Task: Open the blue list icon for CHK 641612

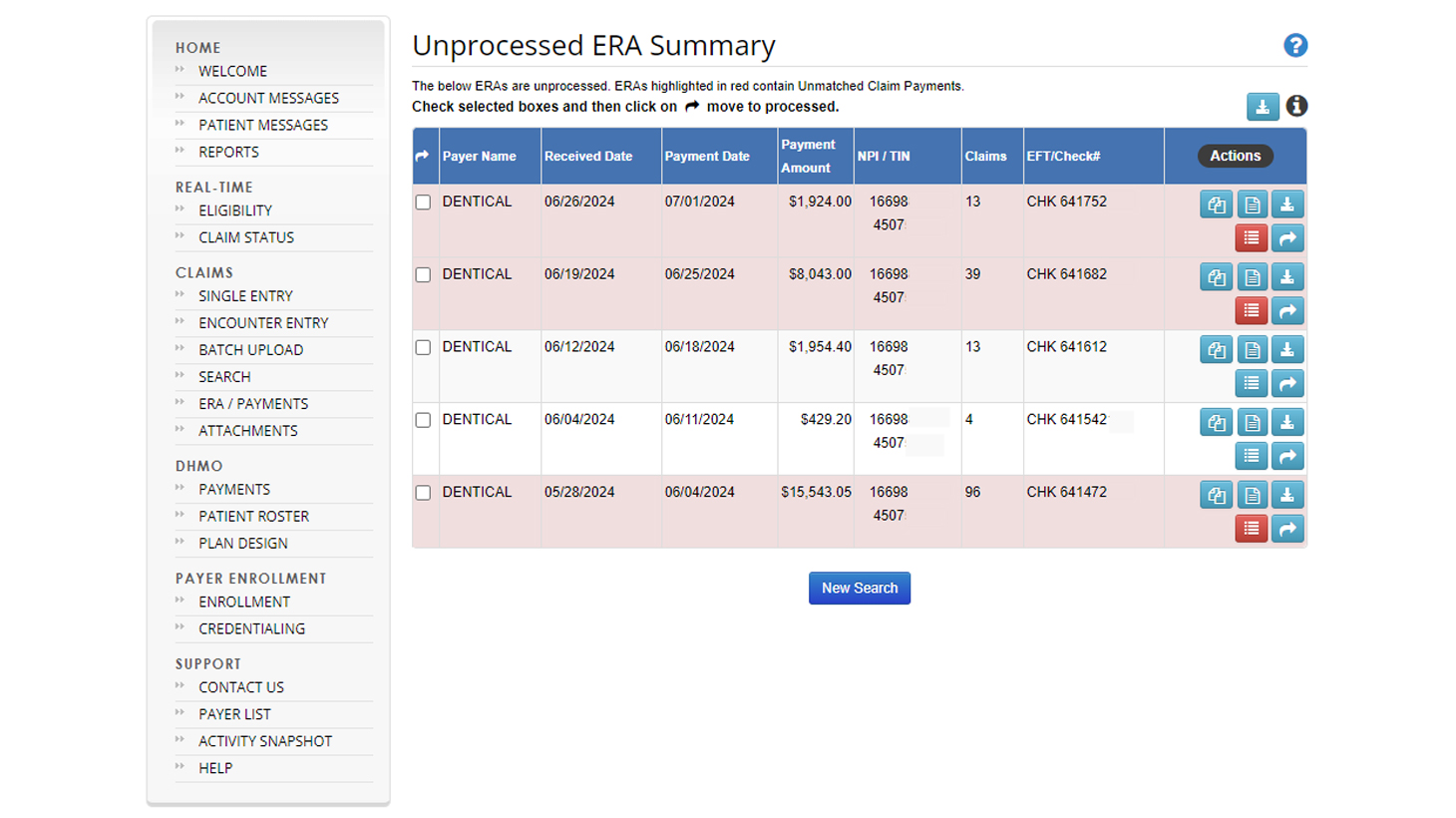Action: (1252, 383)
